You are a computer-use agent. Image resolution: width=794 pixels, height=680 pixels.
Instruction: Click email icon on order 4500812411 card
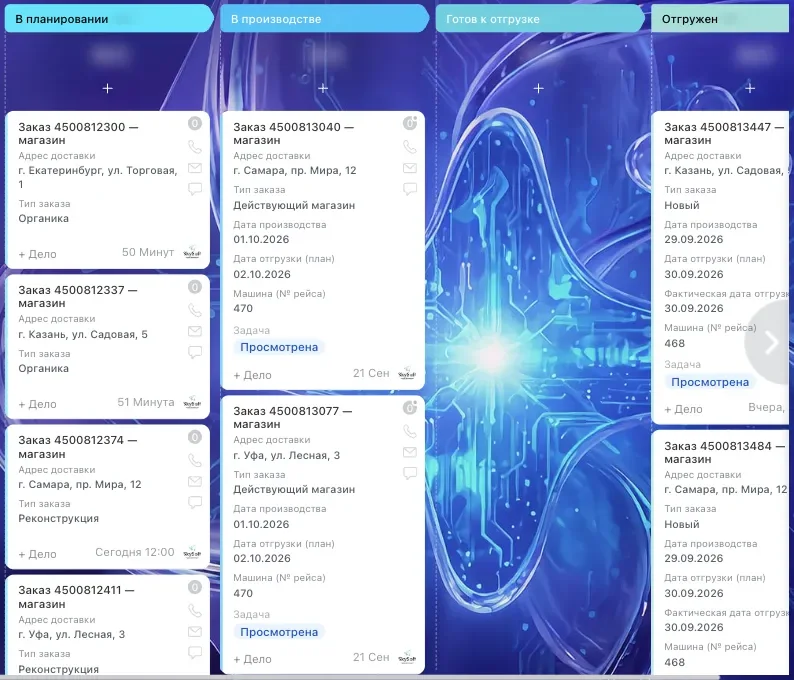click(x=195, y=631)
